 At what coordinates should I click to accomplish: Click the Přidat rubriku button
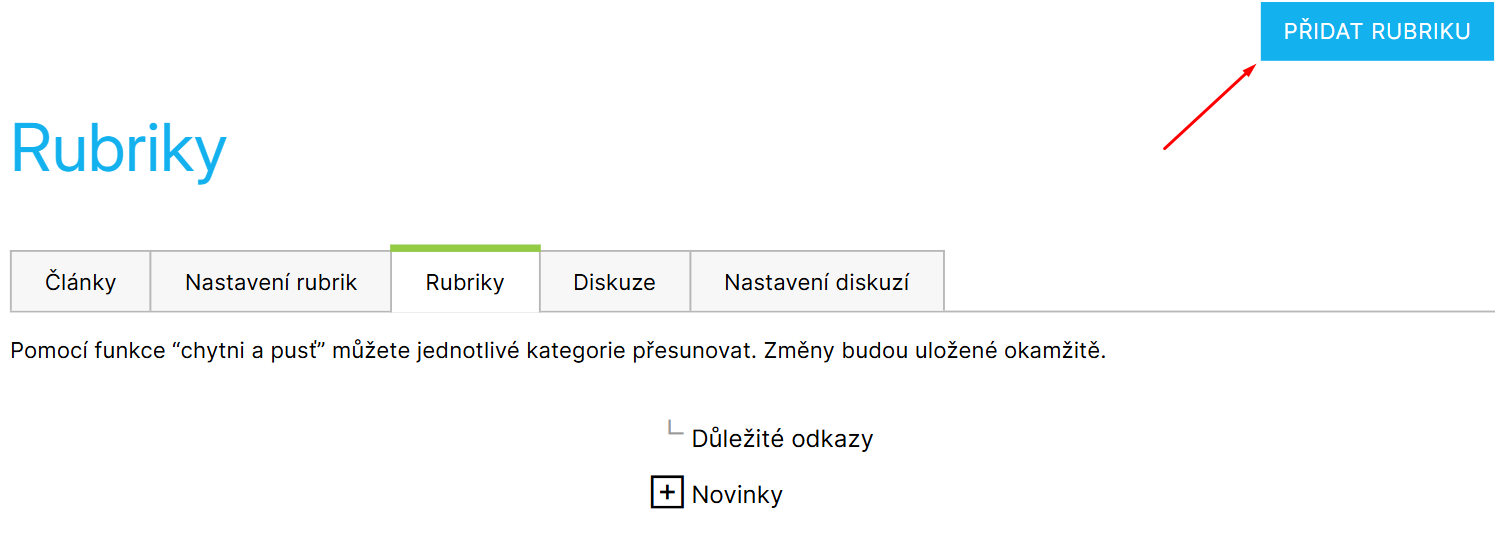click(1376, 32)
